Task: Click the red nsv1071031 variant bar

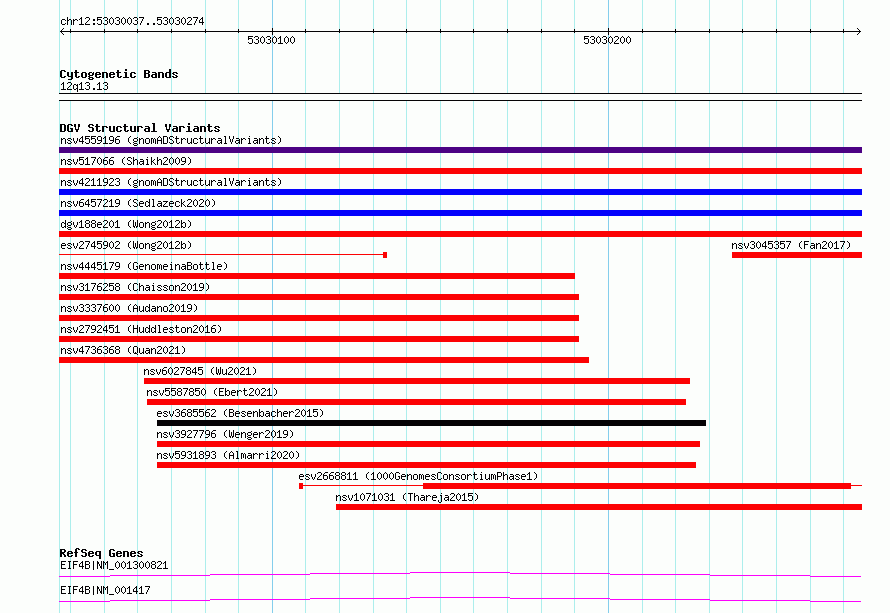Action: (x=599, y=507)
